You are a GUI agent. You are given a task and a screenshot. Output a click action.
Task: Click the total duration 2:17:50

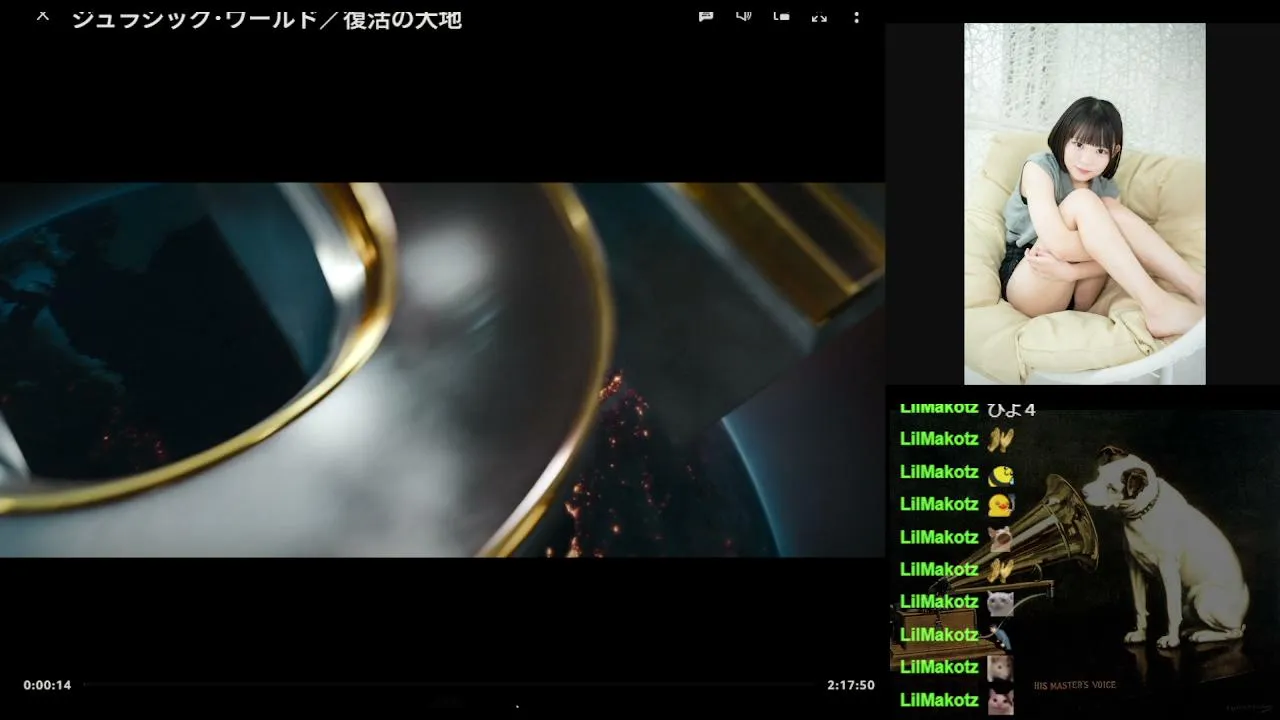click(x=851, y=685)
